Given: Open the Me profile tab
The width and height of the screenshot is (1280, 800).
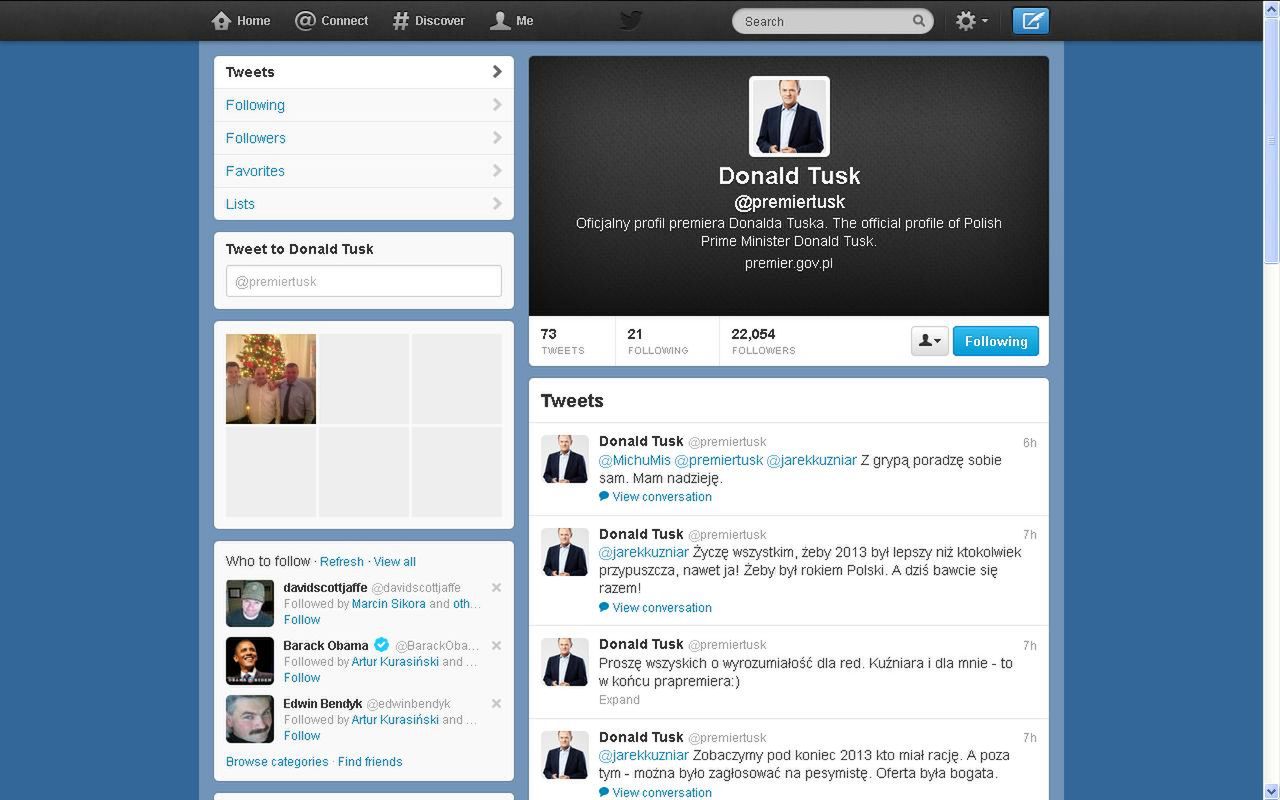Looking at the screenshot, I should point(512,20).
